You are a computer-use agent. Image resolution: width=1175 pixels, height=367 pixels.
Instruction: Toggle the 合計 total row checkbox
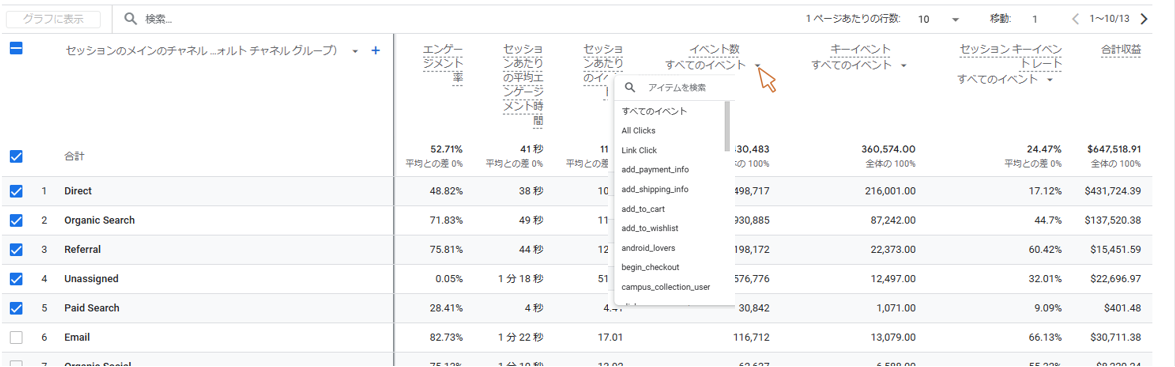16,157
